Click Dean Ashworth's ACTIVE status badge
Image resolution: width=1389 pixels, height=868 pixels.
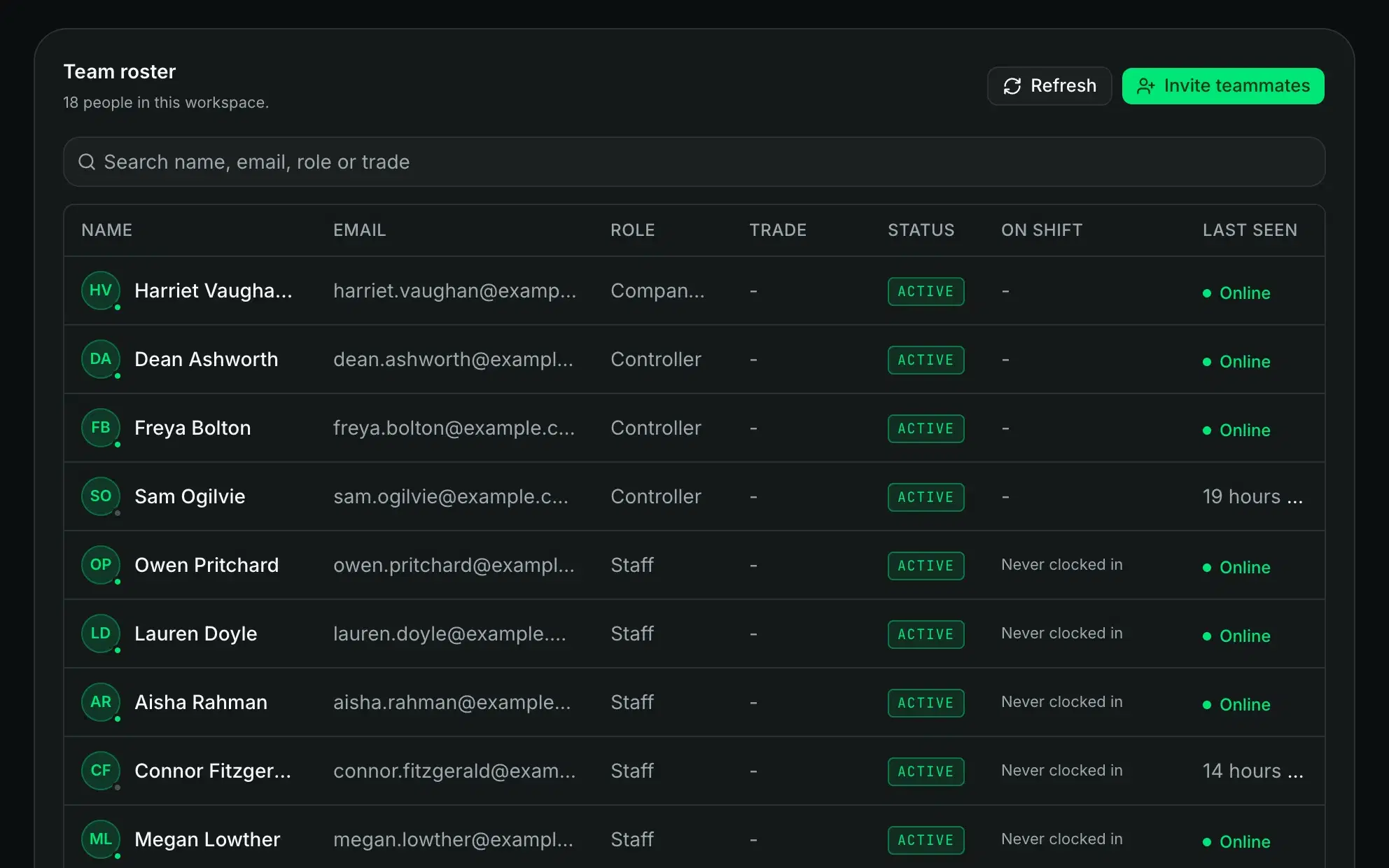click(926, 360)
